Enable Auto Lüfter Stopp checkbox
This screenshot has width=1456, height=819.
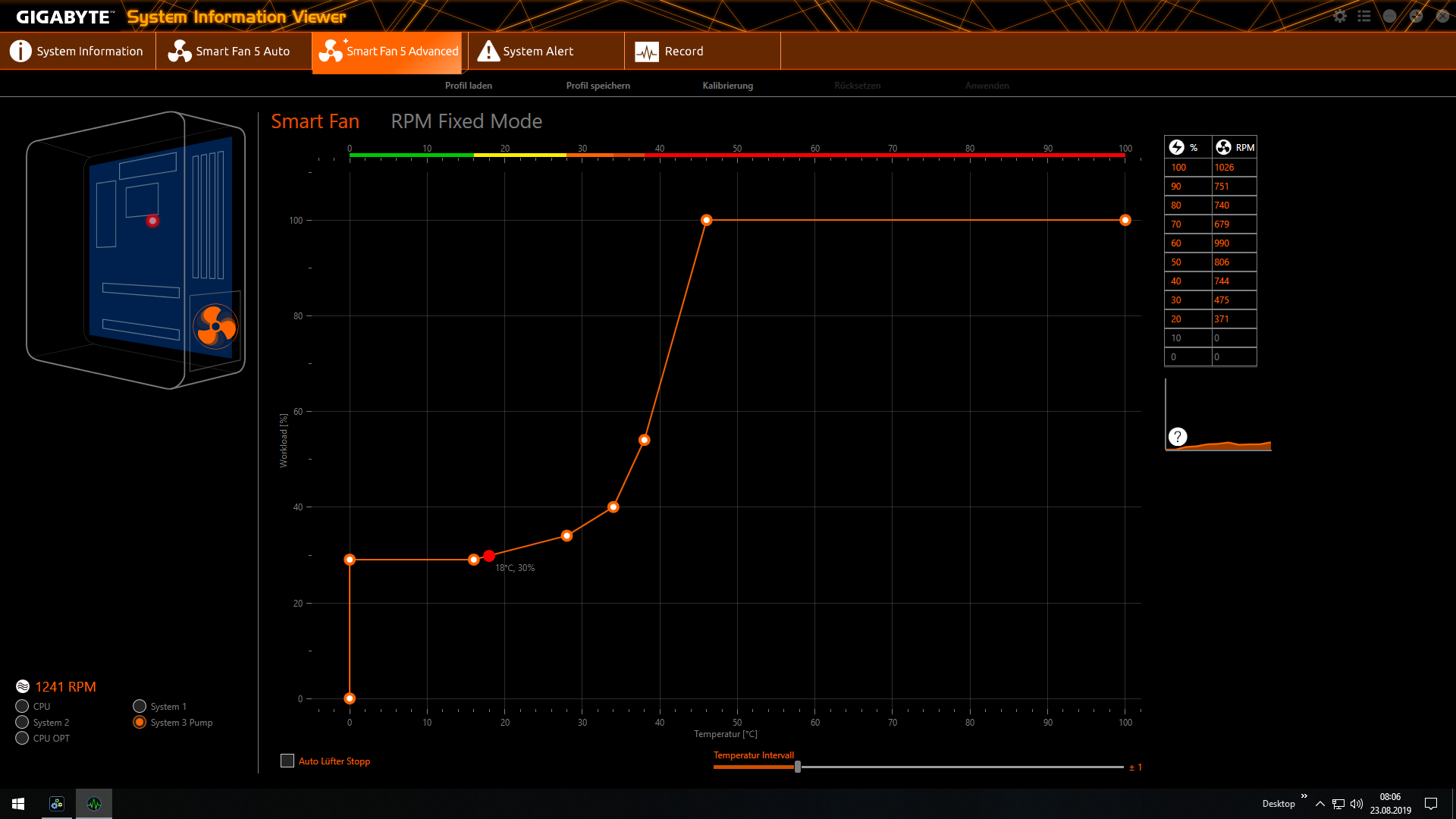(x=287, y=761)
